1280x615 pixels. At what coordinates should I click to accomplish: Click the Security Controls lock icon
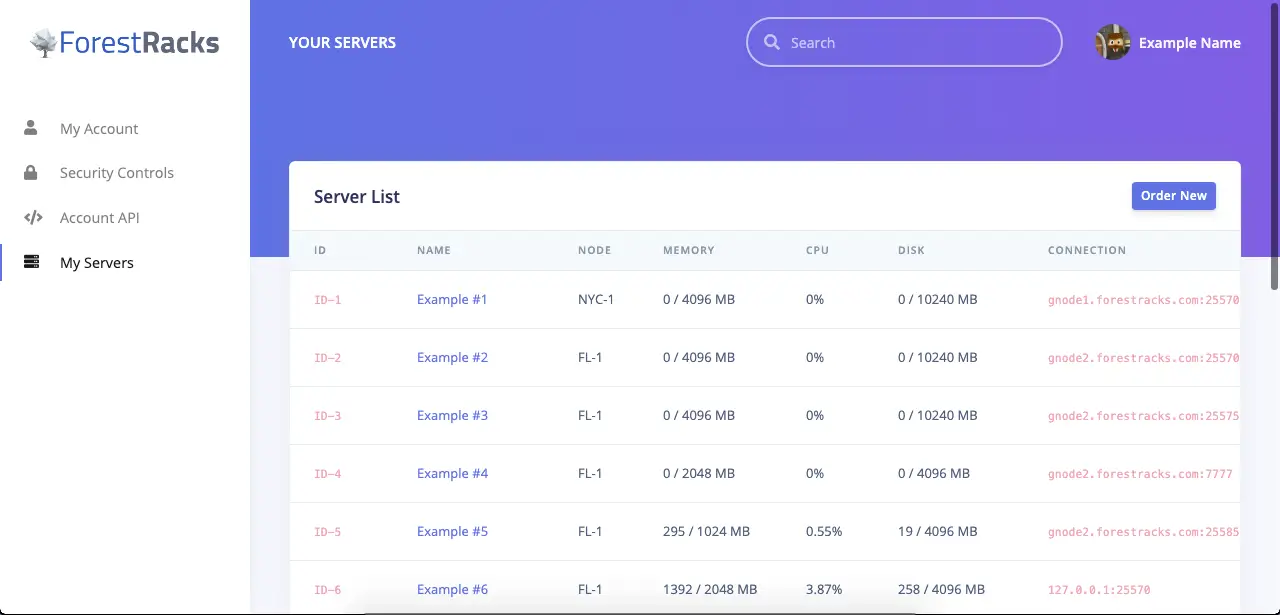click(x=31, y=172)
